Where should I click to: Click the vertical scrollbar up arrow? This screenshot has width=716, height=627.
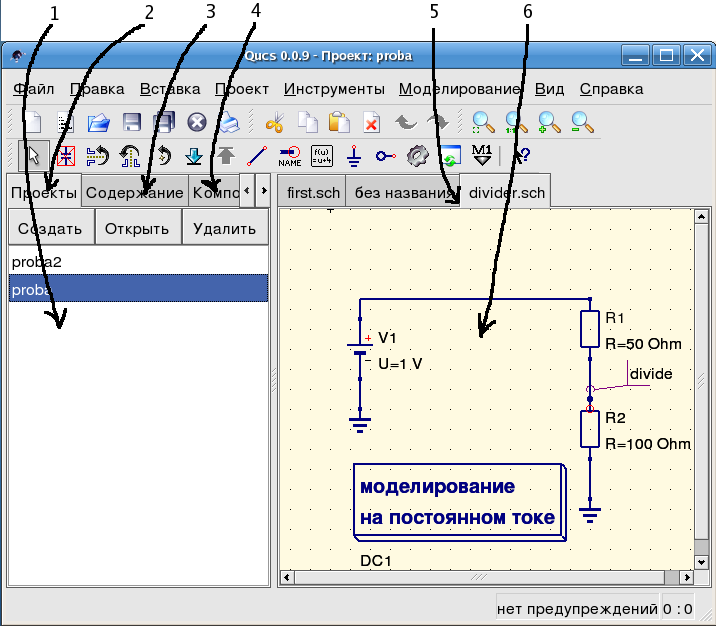pyautogui.click(x=701, y=216)
